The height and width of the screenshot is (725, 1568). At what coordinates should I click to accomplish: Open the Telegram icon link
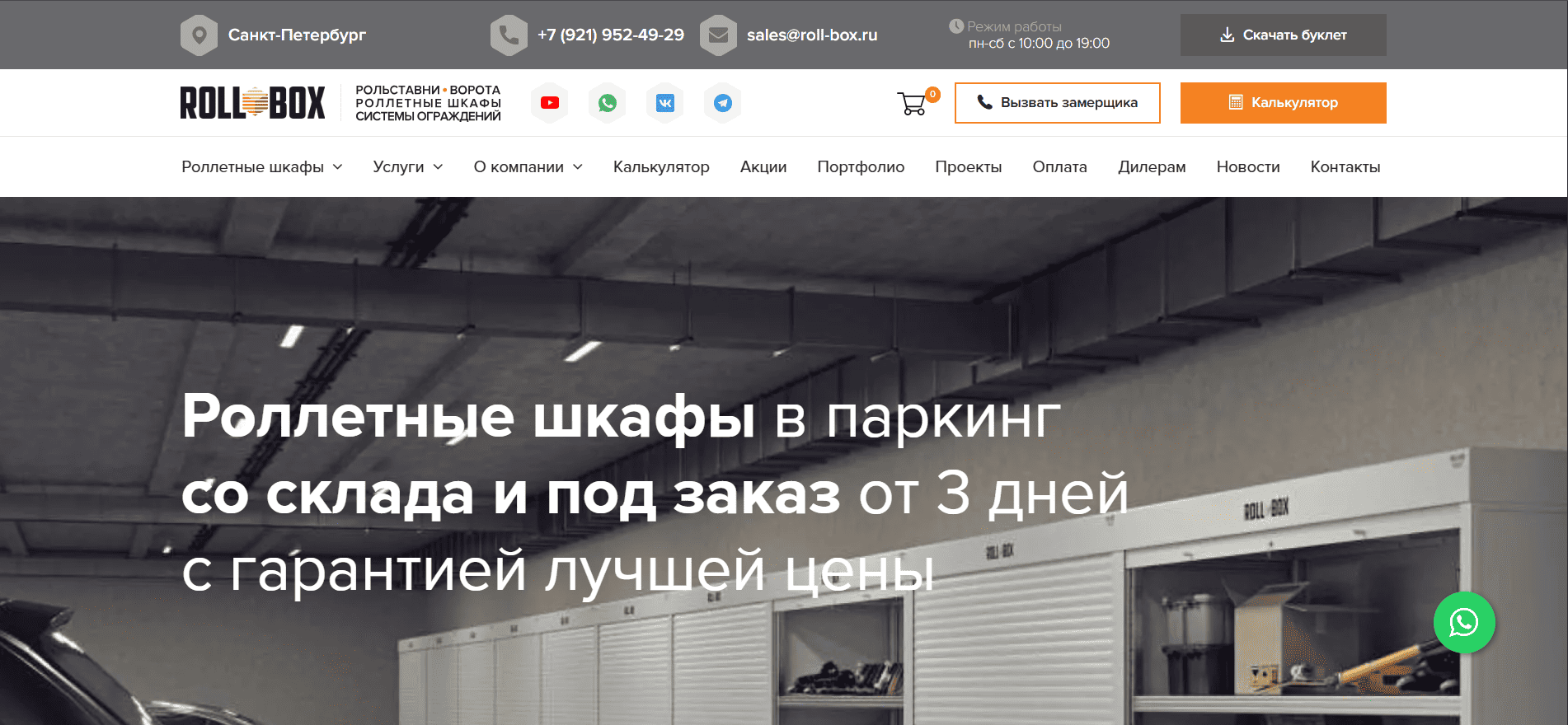[723, 103]
